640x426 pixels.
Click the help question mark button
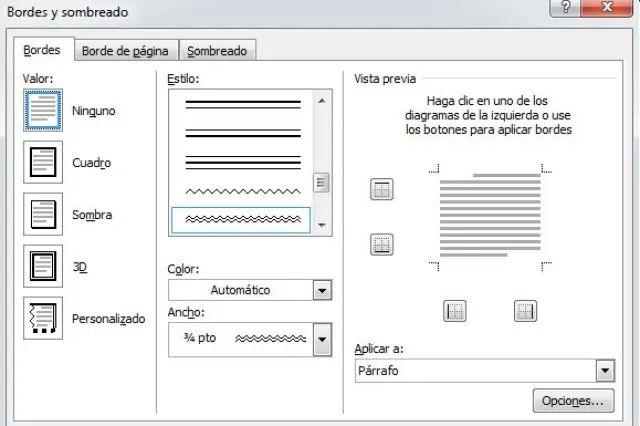[x=566, y=8]
